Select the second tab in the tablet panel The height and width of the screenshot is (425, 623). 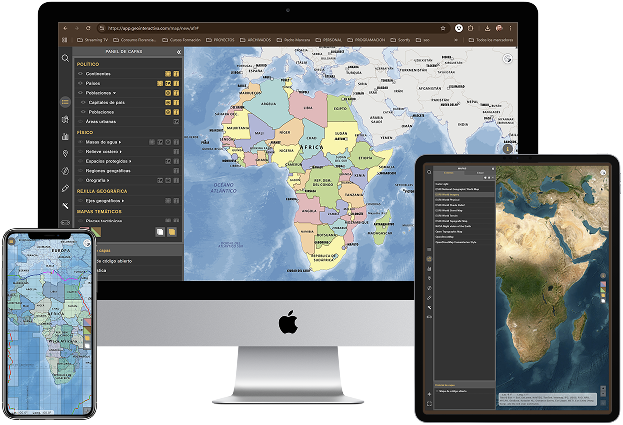point(480,173)
